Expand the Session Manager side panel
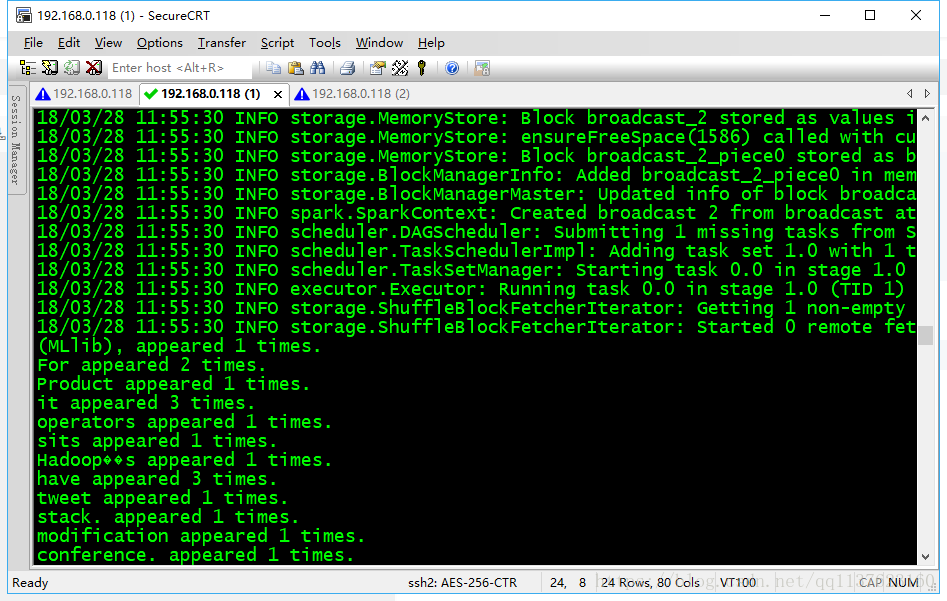The height and width of the screenshot is (601, 947). coord(16,140)
